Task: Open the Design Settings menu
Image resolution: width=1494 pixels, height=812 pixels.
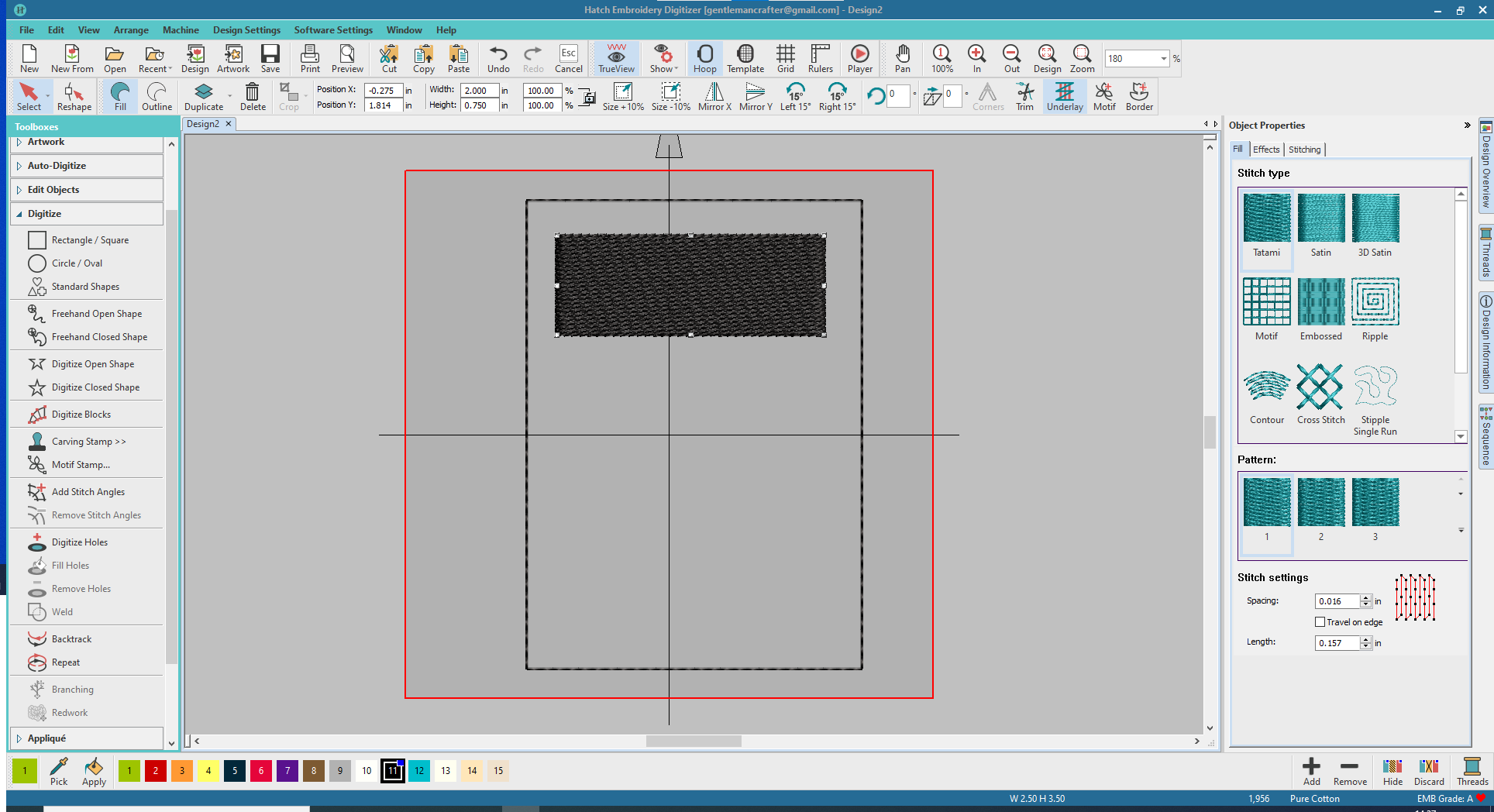Action: (x=246, y=30)
